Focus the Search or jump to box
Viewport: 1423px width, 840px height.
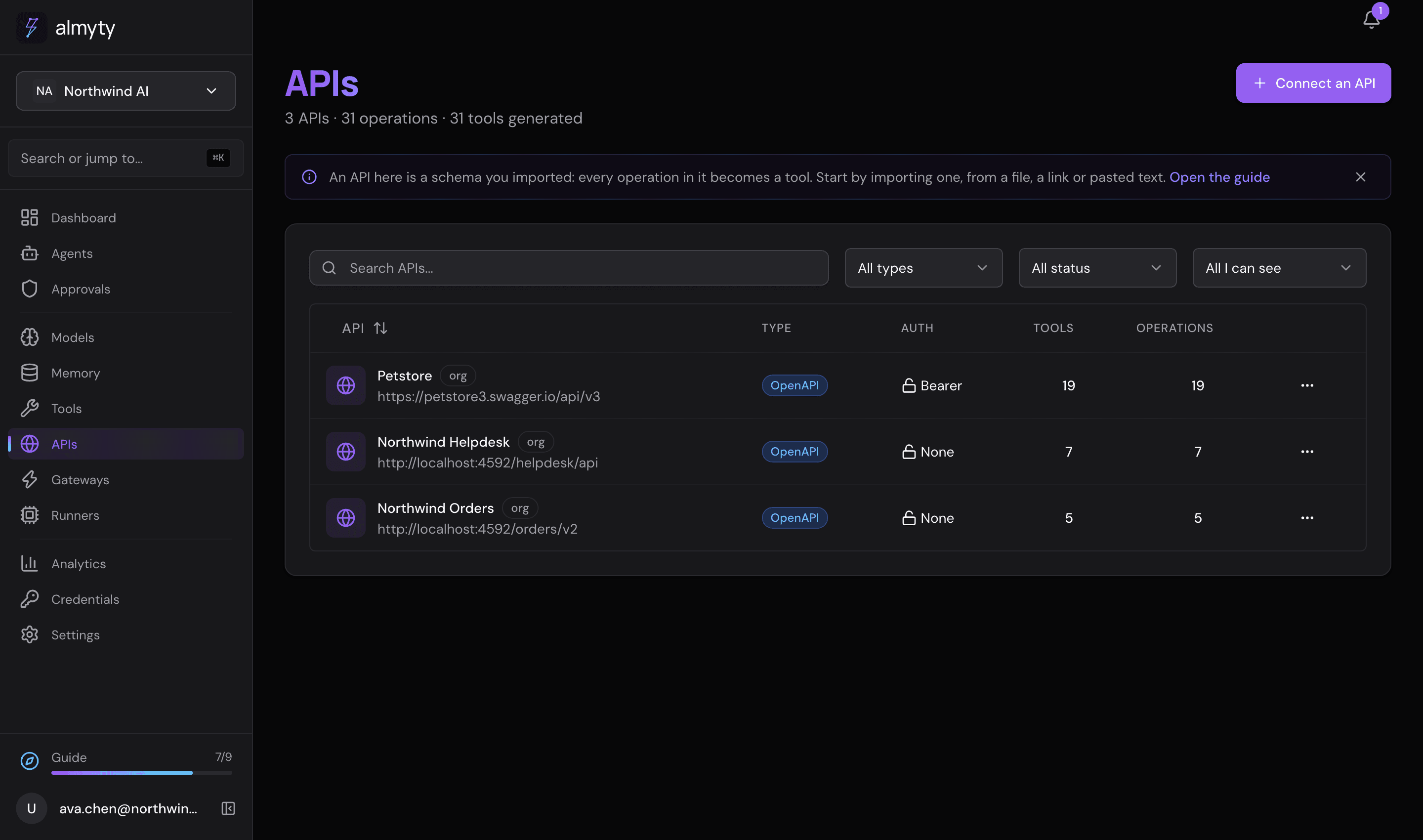[x=126, y=158]
